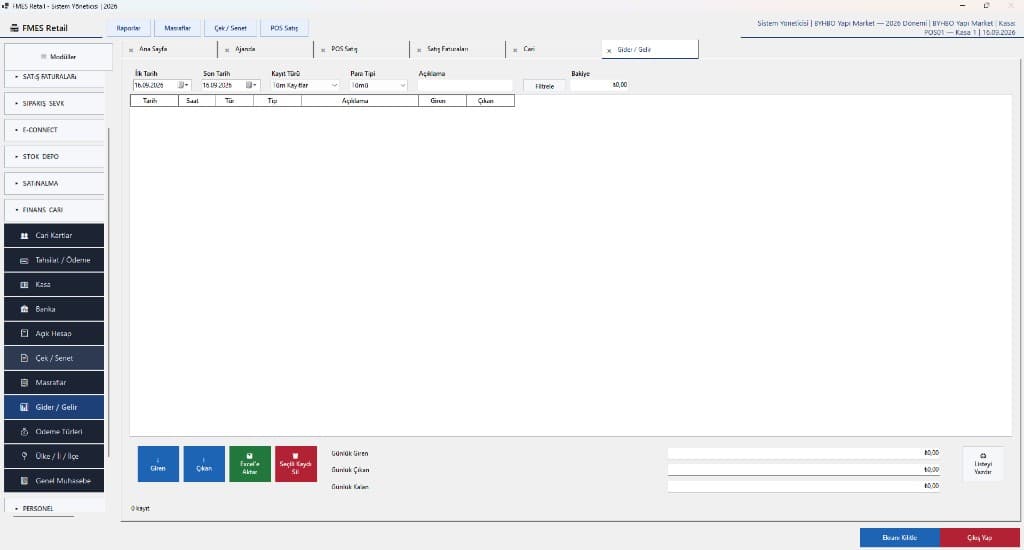Click the POS Satış top shortcut button

tap(284, 28)
